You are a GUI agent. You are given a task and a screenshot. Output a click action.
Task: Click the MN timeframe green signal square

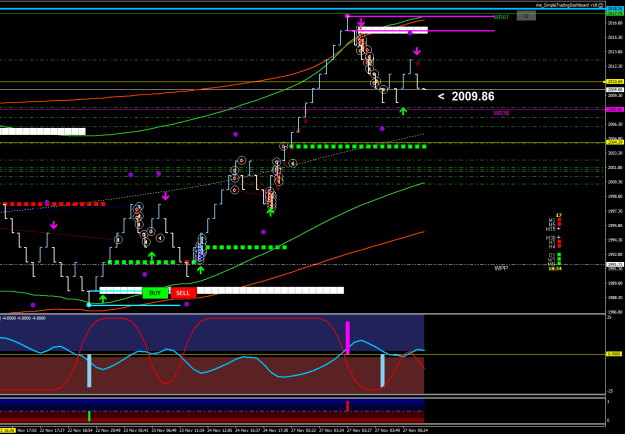(559, 263)
